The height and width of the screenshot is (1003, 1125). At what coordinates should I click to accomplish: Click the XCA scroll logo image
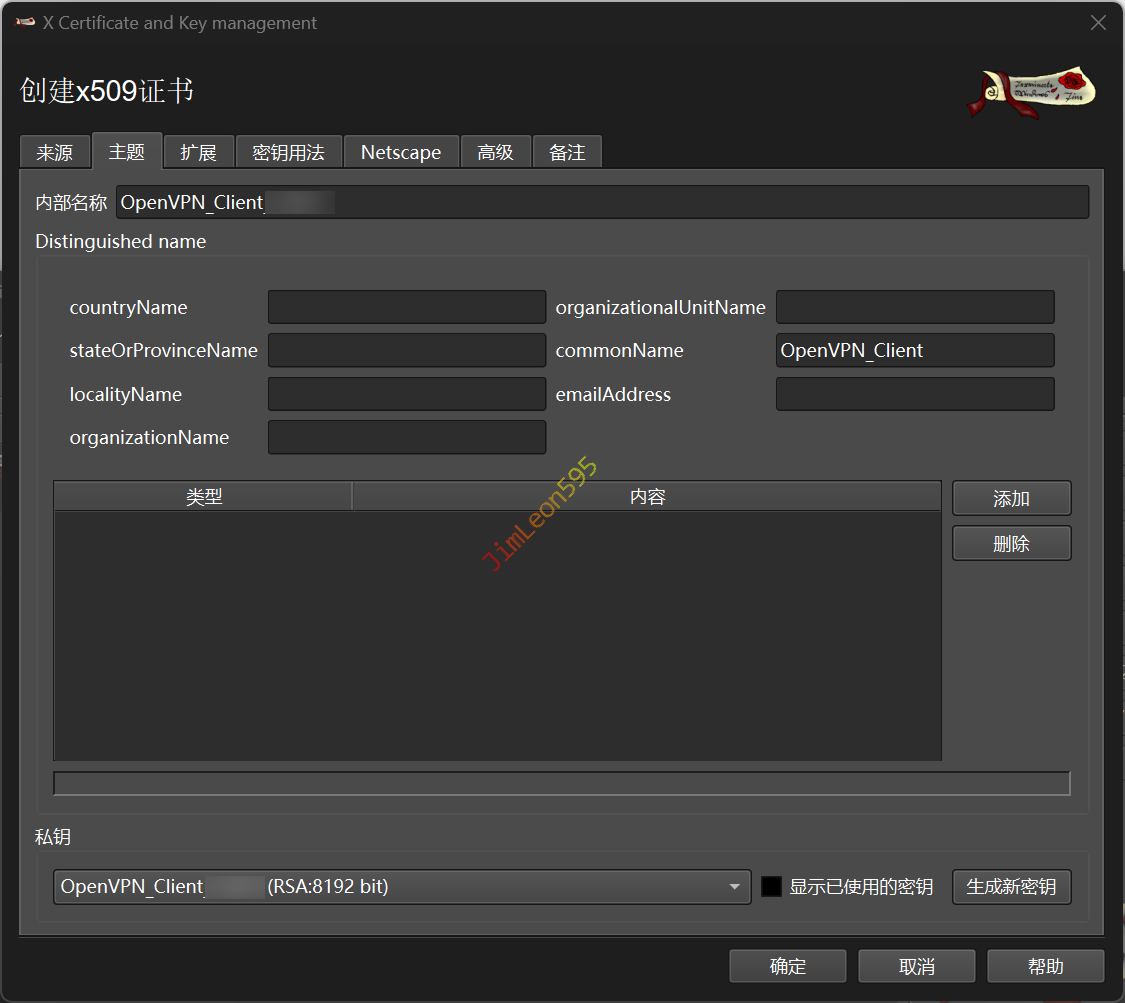pos(1032,92)
